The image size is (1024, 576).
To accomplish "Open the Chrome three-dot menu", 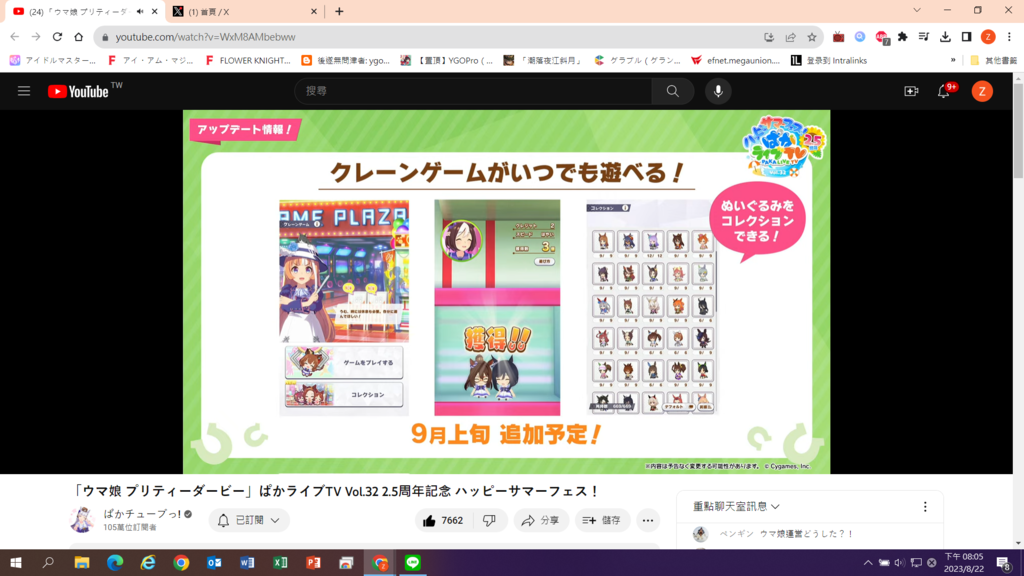I will pos(1009,37).
